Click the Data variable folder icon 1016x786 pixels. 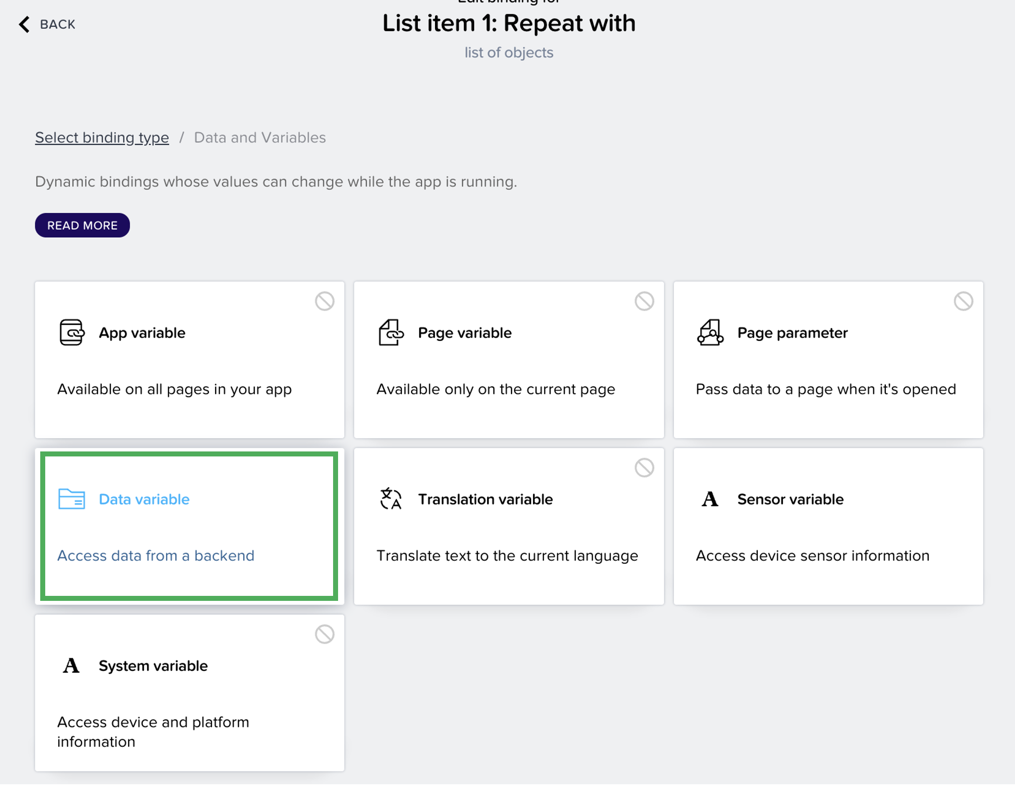click(71, 499)
